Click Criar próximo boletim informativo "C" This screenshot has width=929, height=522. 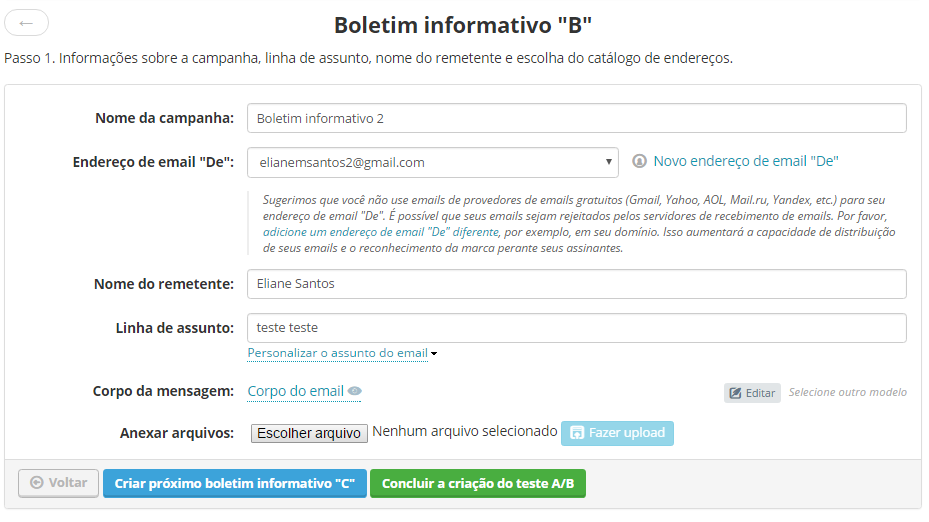(x=235, y=483)
